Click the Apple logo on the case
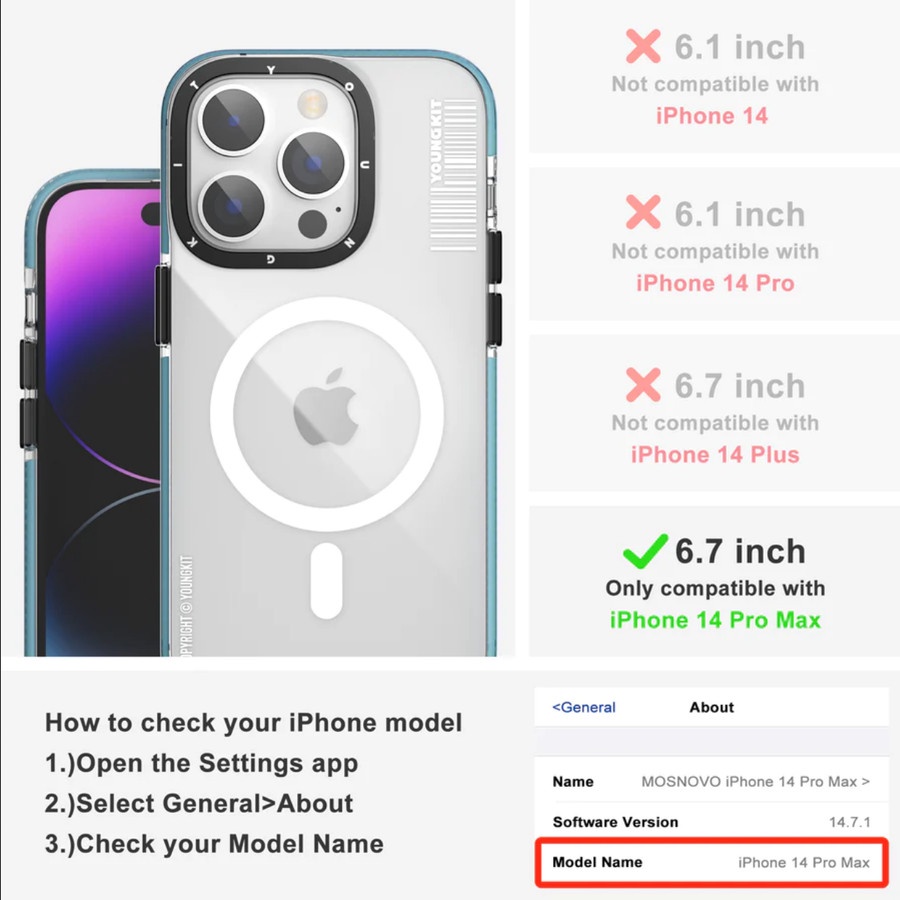This screenshot has height=900, width=900. click(326, 407)
